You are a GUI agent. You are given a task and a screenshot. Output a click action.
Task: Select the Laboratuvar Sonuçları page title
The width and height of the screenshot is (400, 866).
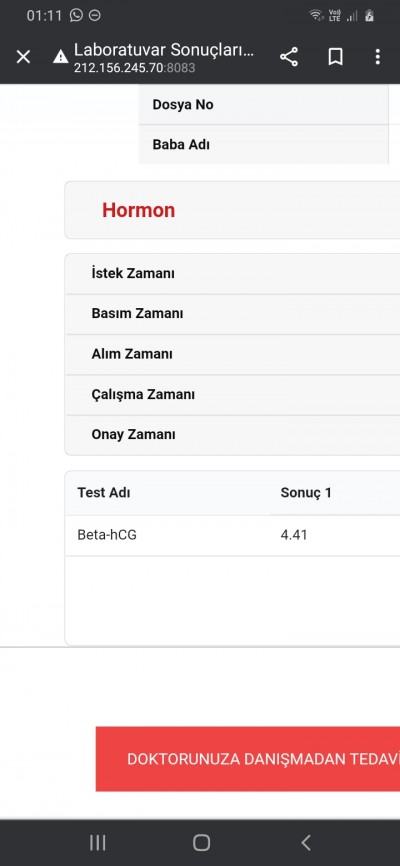click(x=164, y=50)
